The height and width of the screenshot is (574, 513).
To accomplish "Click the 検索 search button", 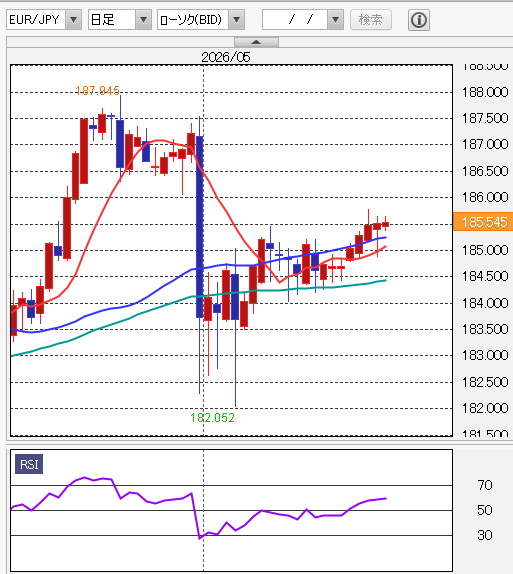I will (x=371, y=20).
